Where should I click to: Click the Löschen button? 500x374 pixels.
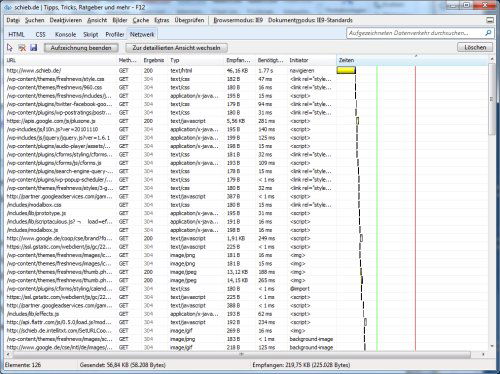click(x=475, y=47)
